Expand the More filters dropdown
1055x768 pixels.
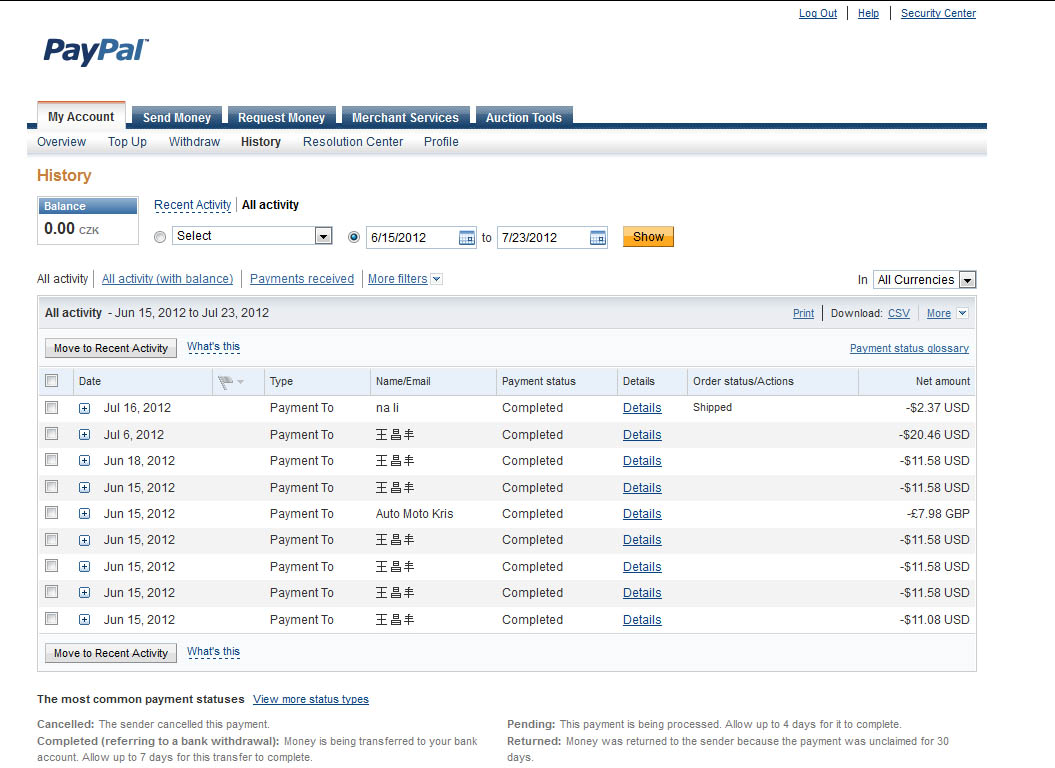click(436, 279)
